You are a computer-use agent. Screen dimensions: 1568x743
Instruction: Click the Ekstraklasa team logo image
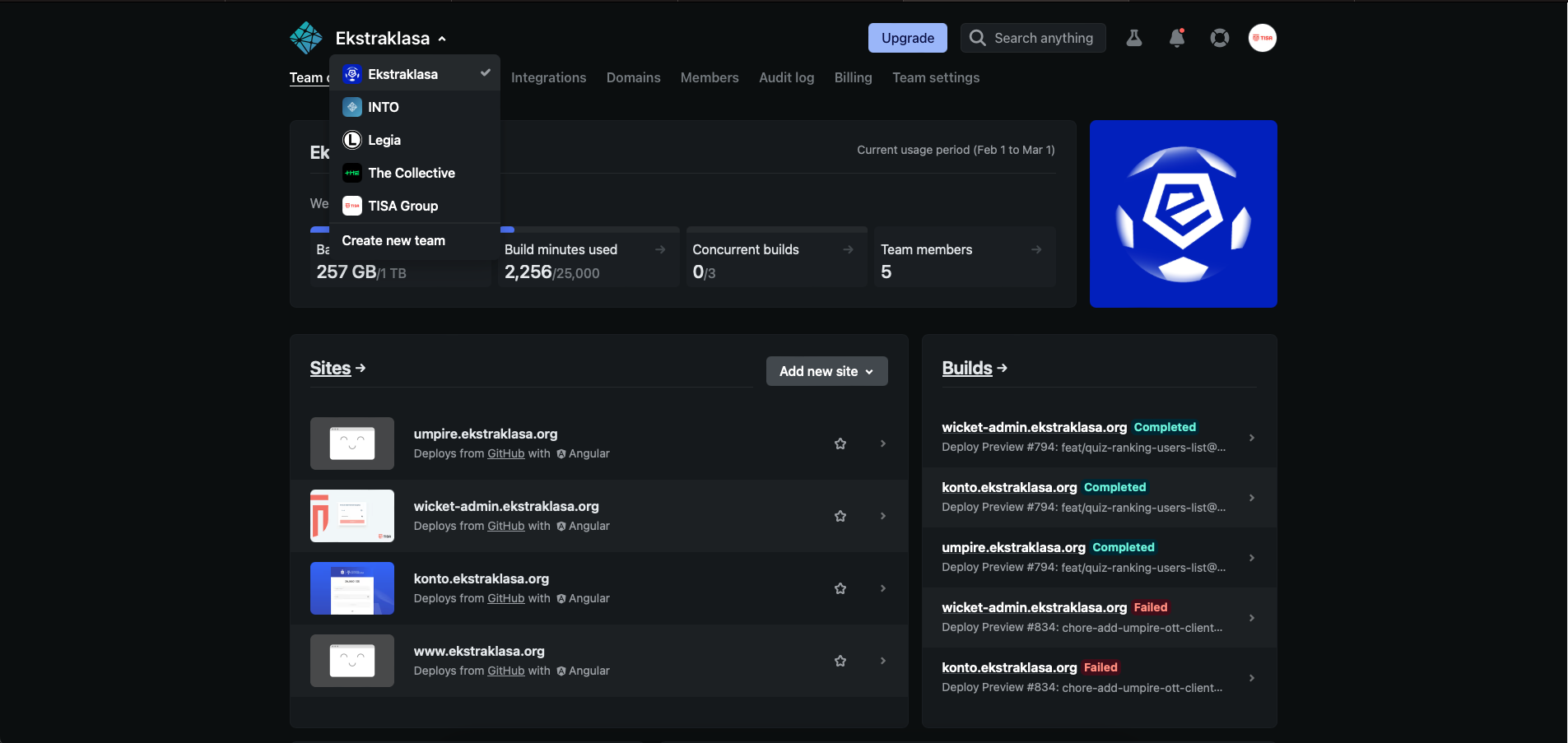pos(1183,214)
